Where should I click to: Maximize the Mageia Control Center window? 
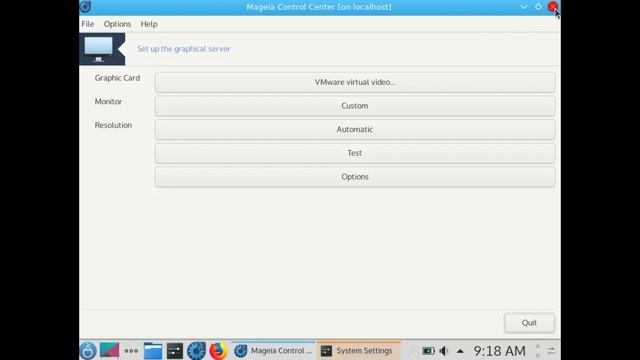538,7
